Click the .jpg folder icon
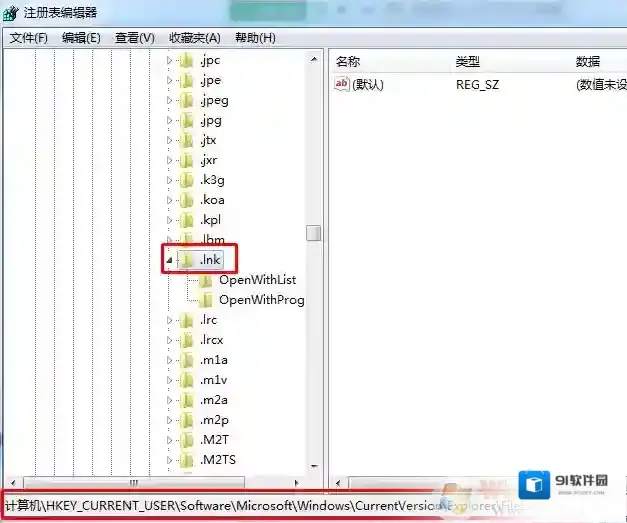This screenshot has height=523, width=627. point(187,120)
